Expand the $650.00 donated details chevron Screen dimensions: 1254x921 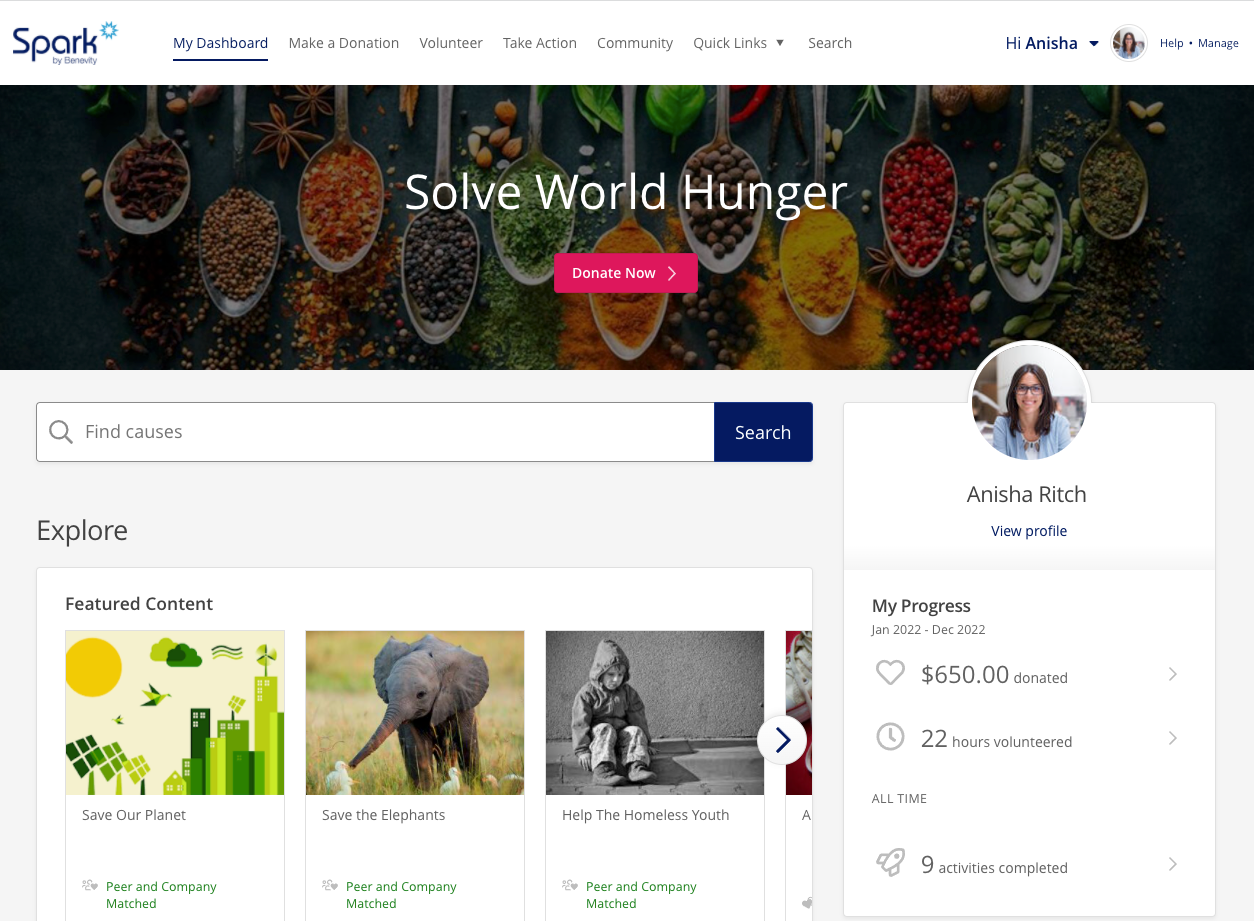(1173, 674)
